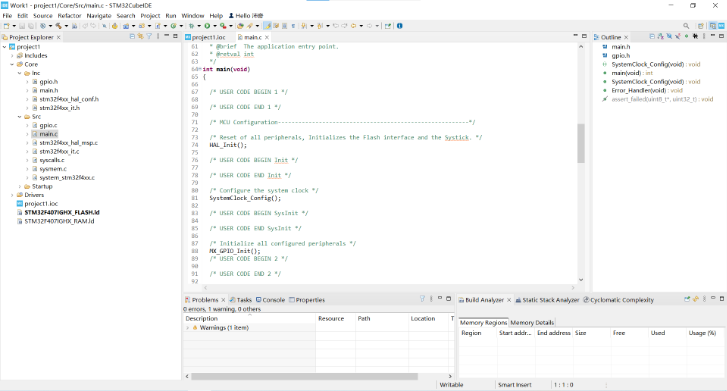Select stm32f4xx_it.c in Project Explorer
727x391 pixels.
[59, 152]
